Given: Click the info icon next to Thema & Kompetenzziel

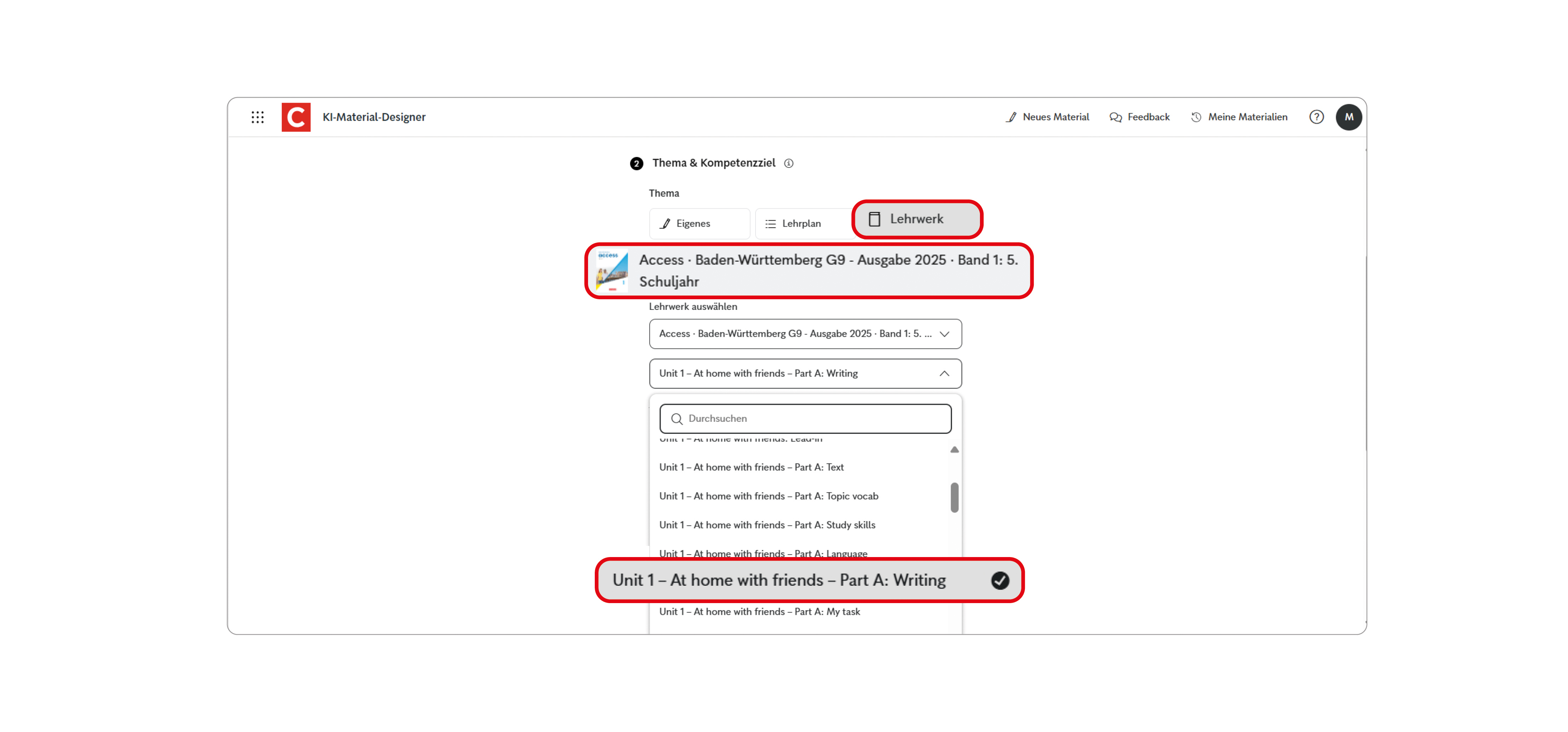Looking at the screenshot, I should [x=788, y=163].
